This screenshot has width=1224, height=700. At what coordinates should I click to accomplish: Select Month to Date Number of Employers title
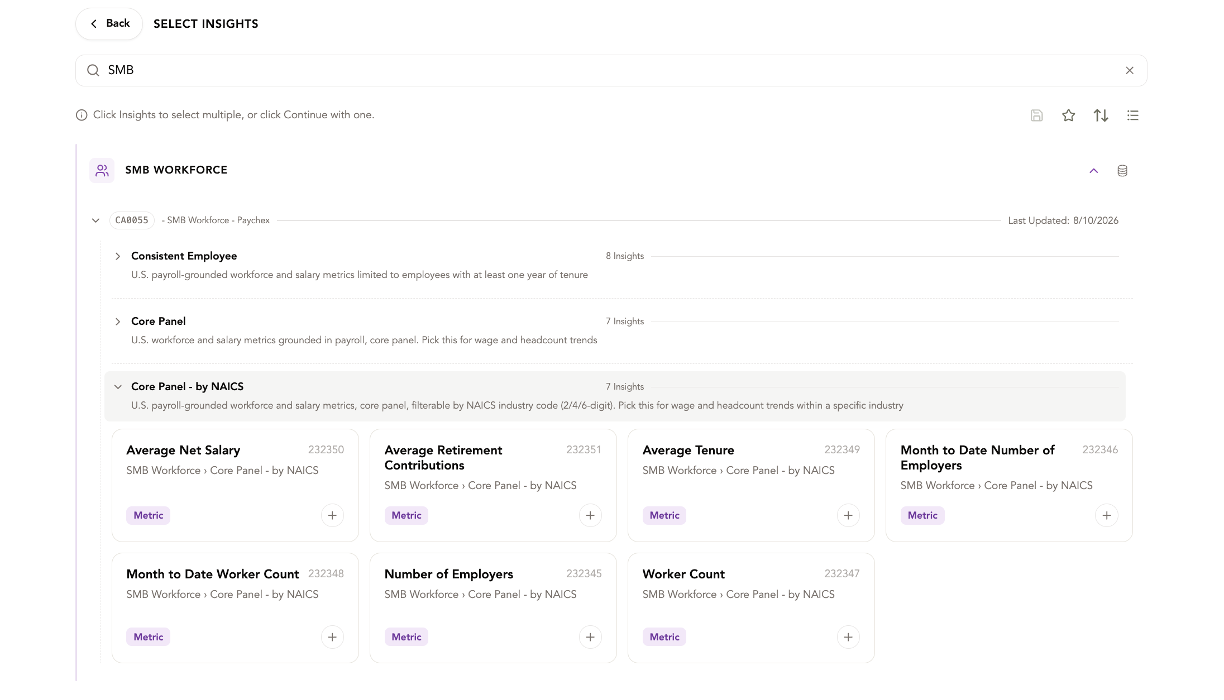977,457
